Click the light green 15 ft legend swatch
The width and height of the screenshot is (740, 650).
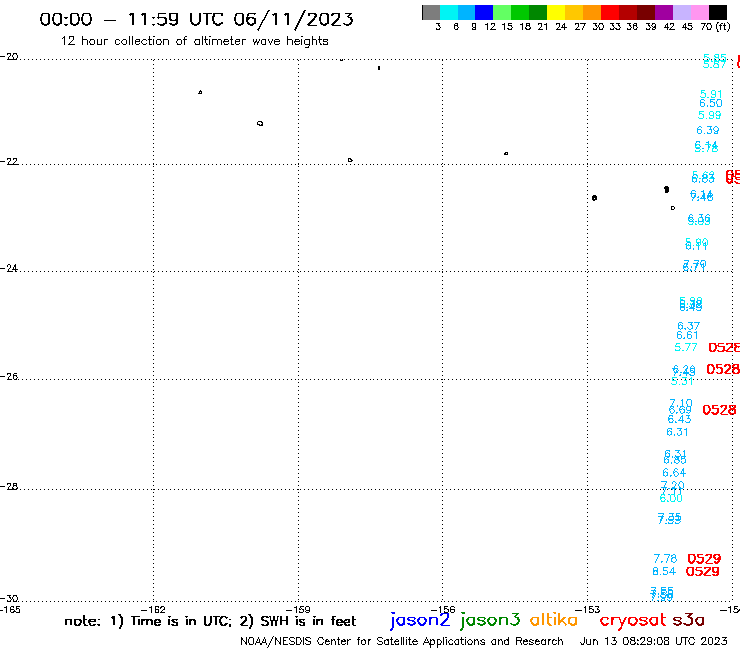(x=502, y=12)
